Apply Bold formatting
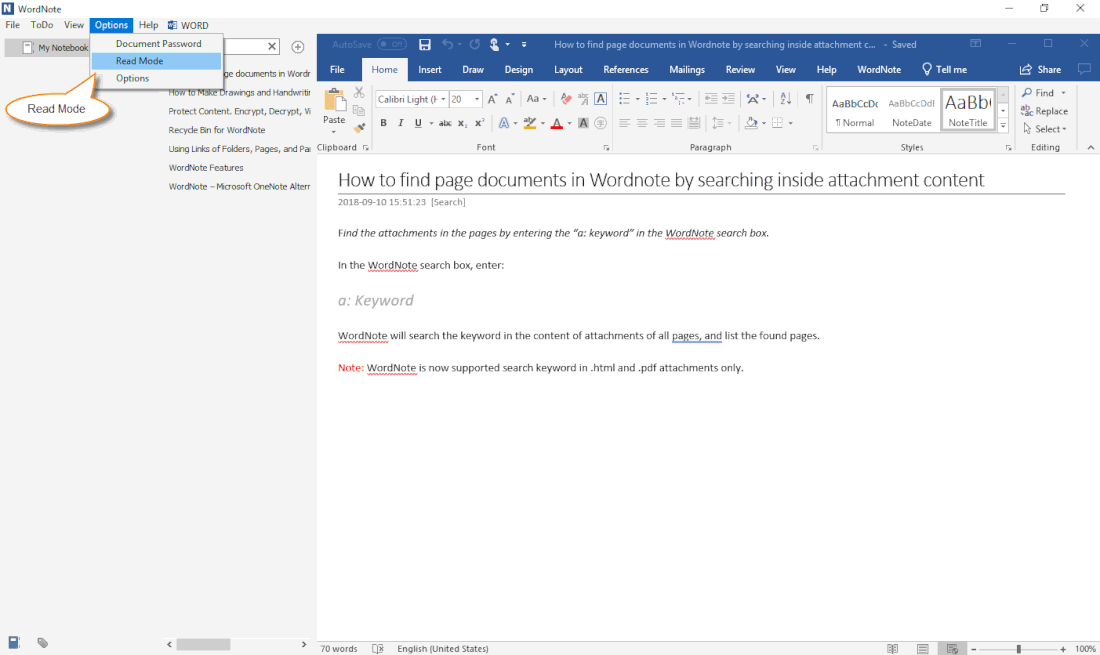1100x655 pixels. [384, 123]
